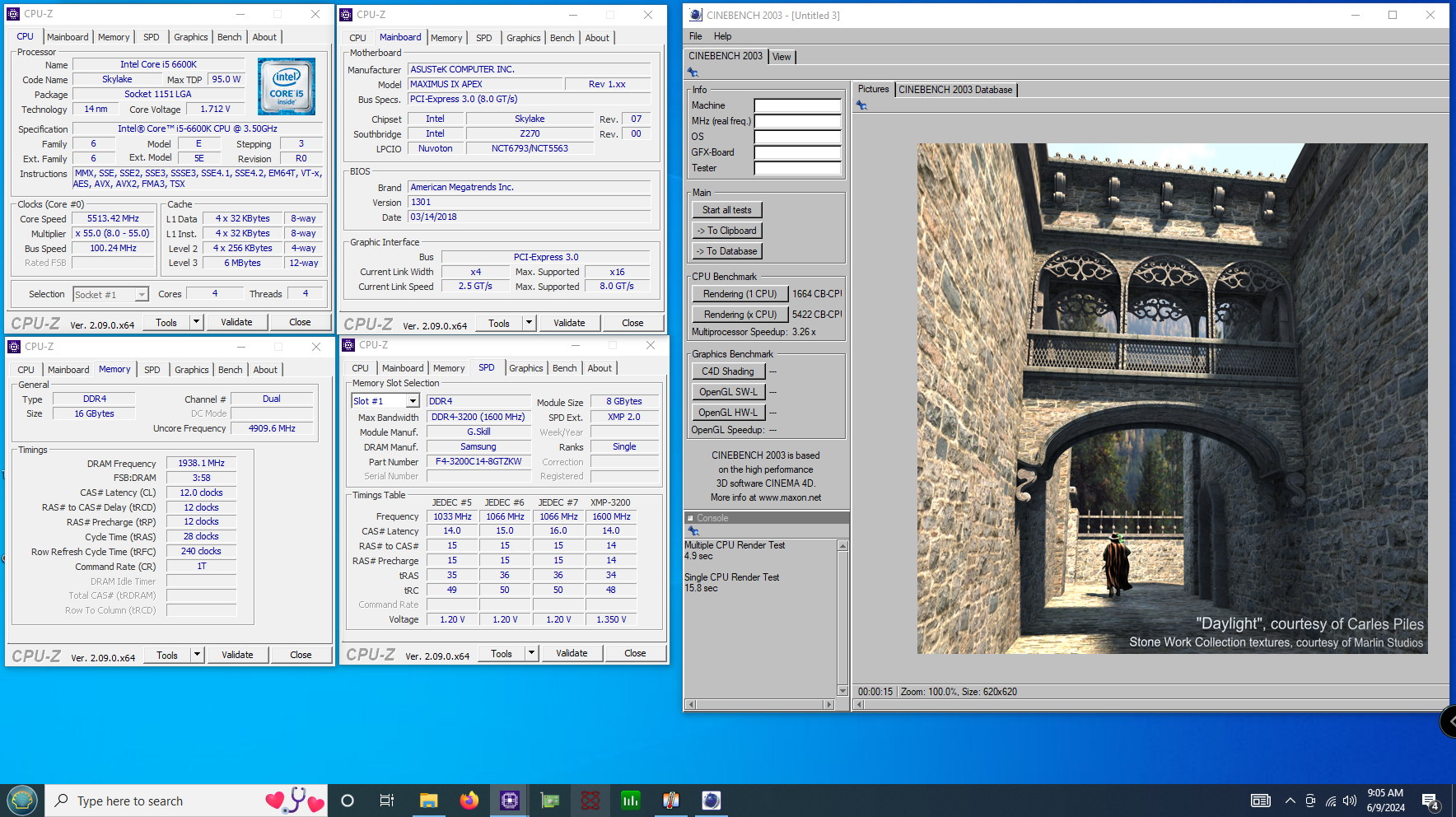Click the Windows search box
The height and width of the screenshot is (817, 1456).
186,801
